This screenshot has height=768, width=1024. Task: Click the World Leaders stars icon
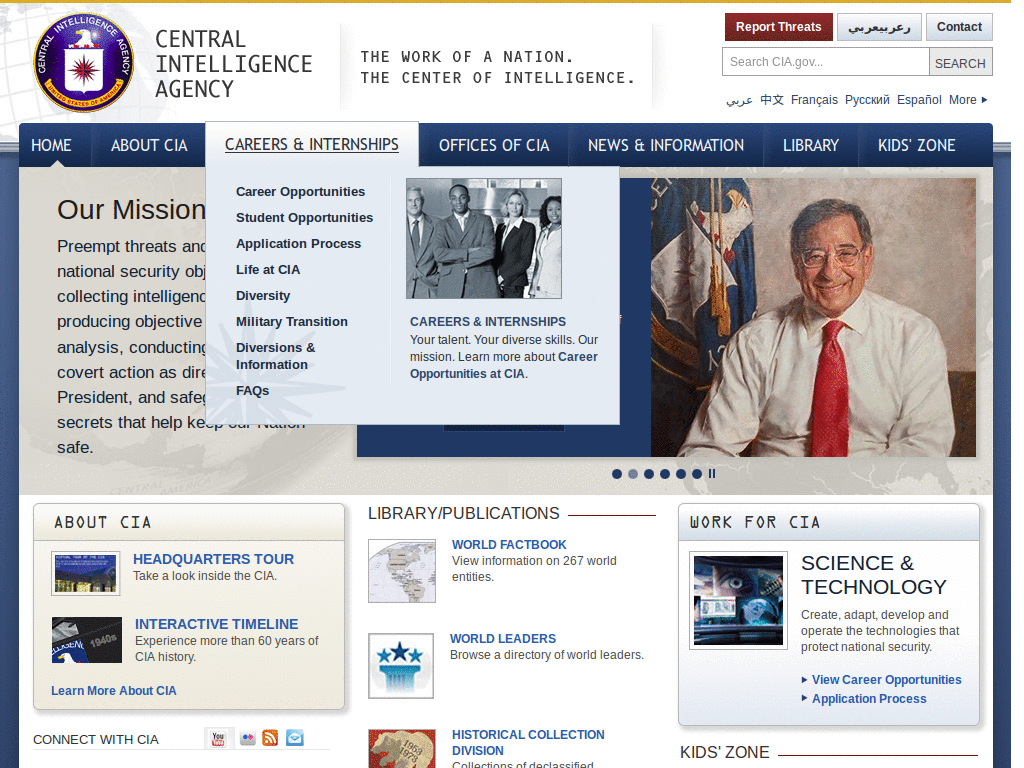pos(401,665)
